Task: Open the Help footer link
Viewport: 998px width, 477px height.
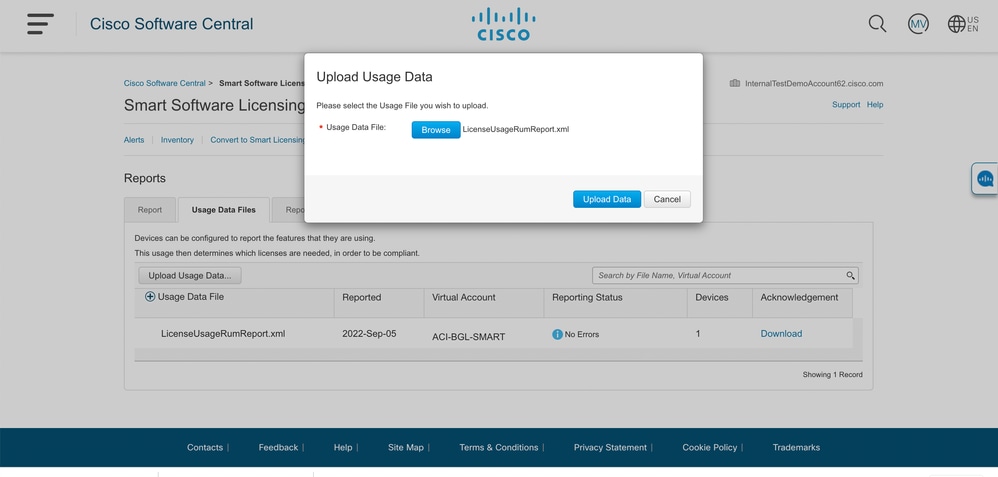Action: coord(343,448)
